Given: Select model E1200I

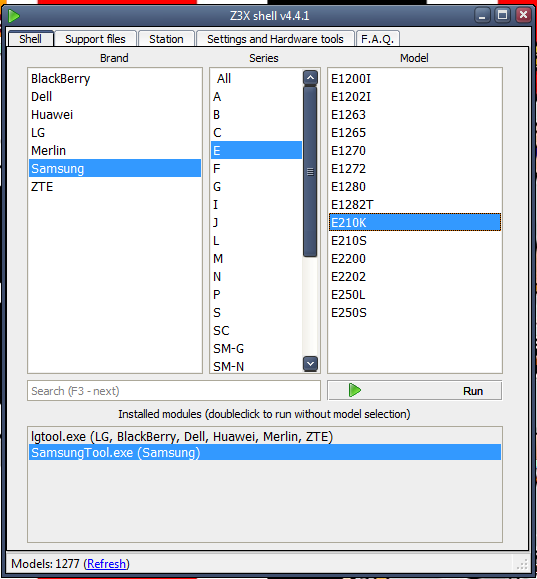Looking at the screenshot, I should [x=415, y=79].
